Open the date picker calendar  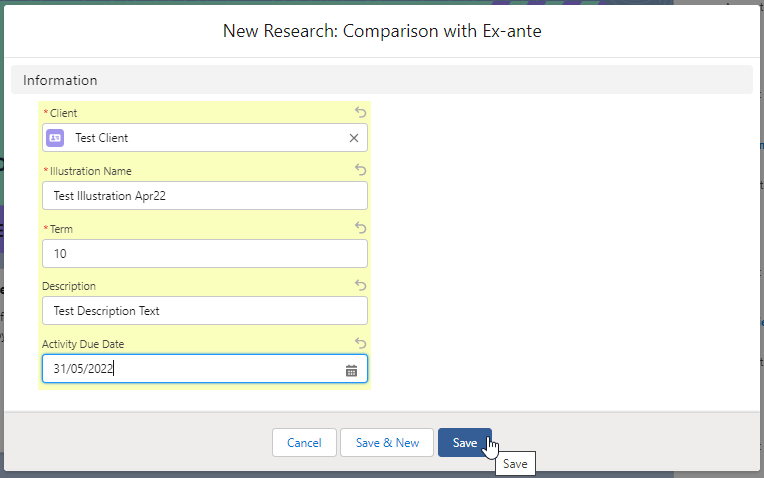tap(351, 370)
